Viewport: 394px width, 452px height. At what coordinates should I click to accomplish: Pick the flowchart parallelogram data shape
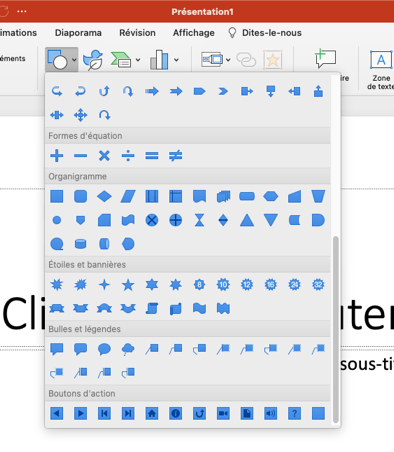pyautogui.click(x=128, y=196)
